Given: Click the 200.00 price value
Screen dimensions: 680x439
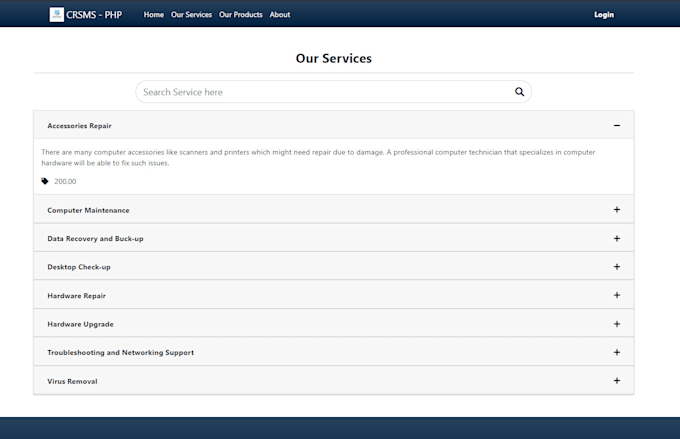Looking at the screenshot, I should (65, 181).
